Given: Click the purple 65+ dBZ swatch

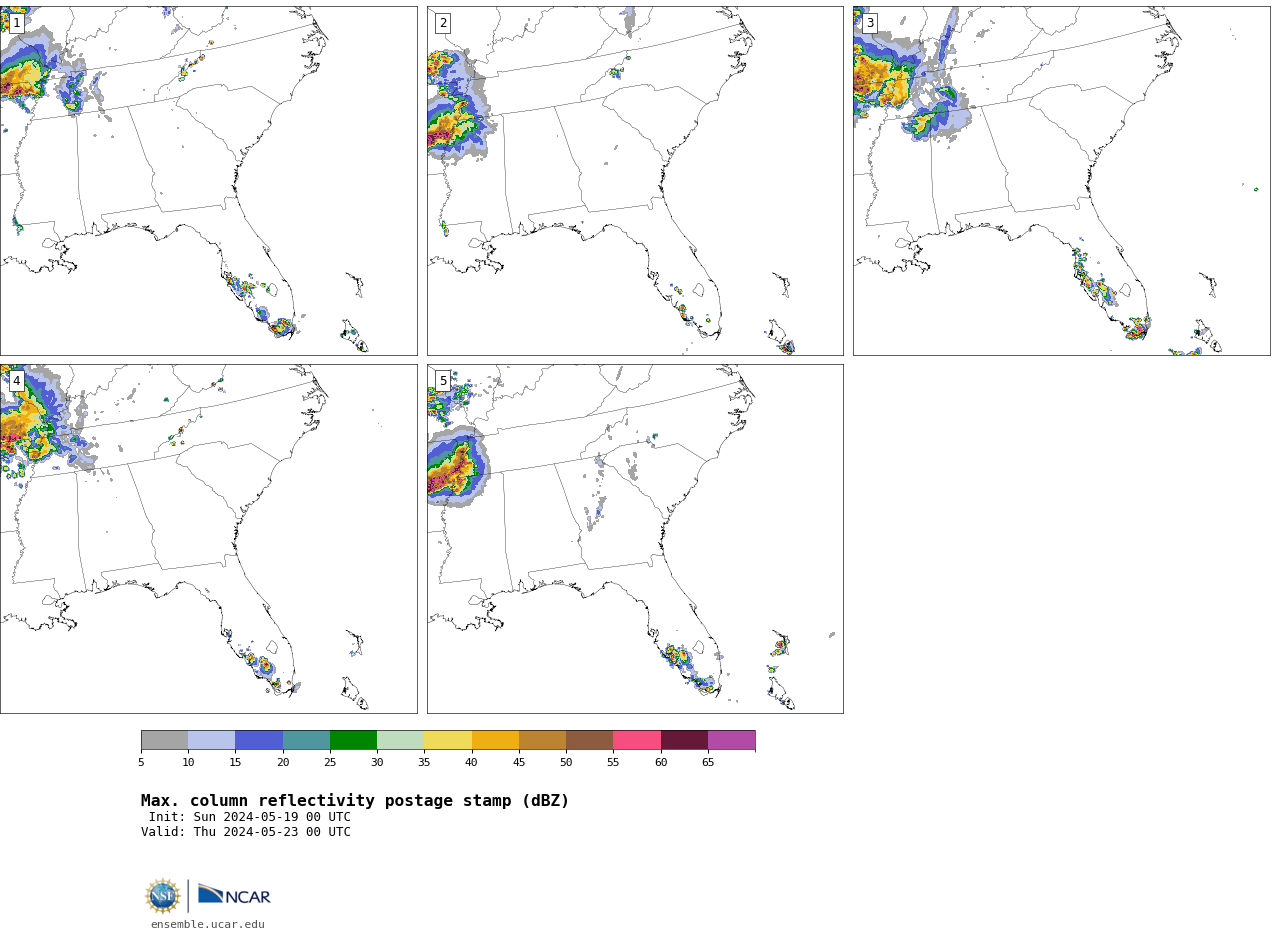Looking at the screenshot, I should (x=731, y=740).
